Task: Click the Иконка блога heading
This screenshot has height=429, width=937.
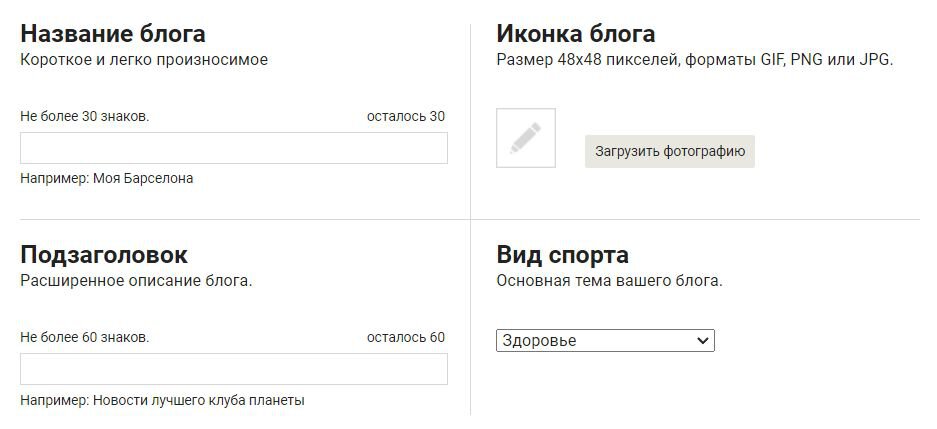Action: click(x=575, y=34)
